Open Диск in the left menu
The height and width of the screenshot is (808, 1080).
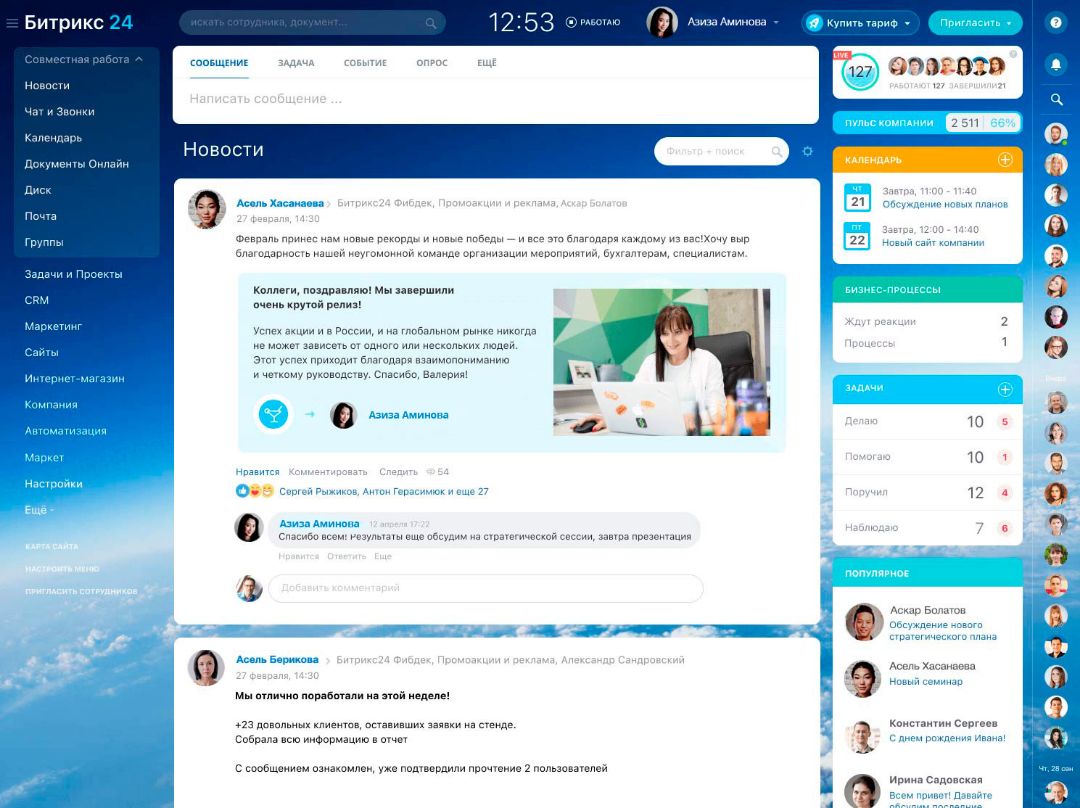(x=38, y=190)
